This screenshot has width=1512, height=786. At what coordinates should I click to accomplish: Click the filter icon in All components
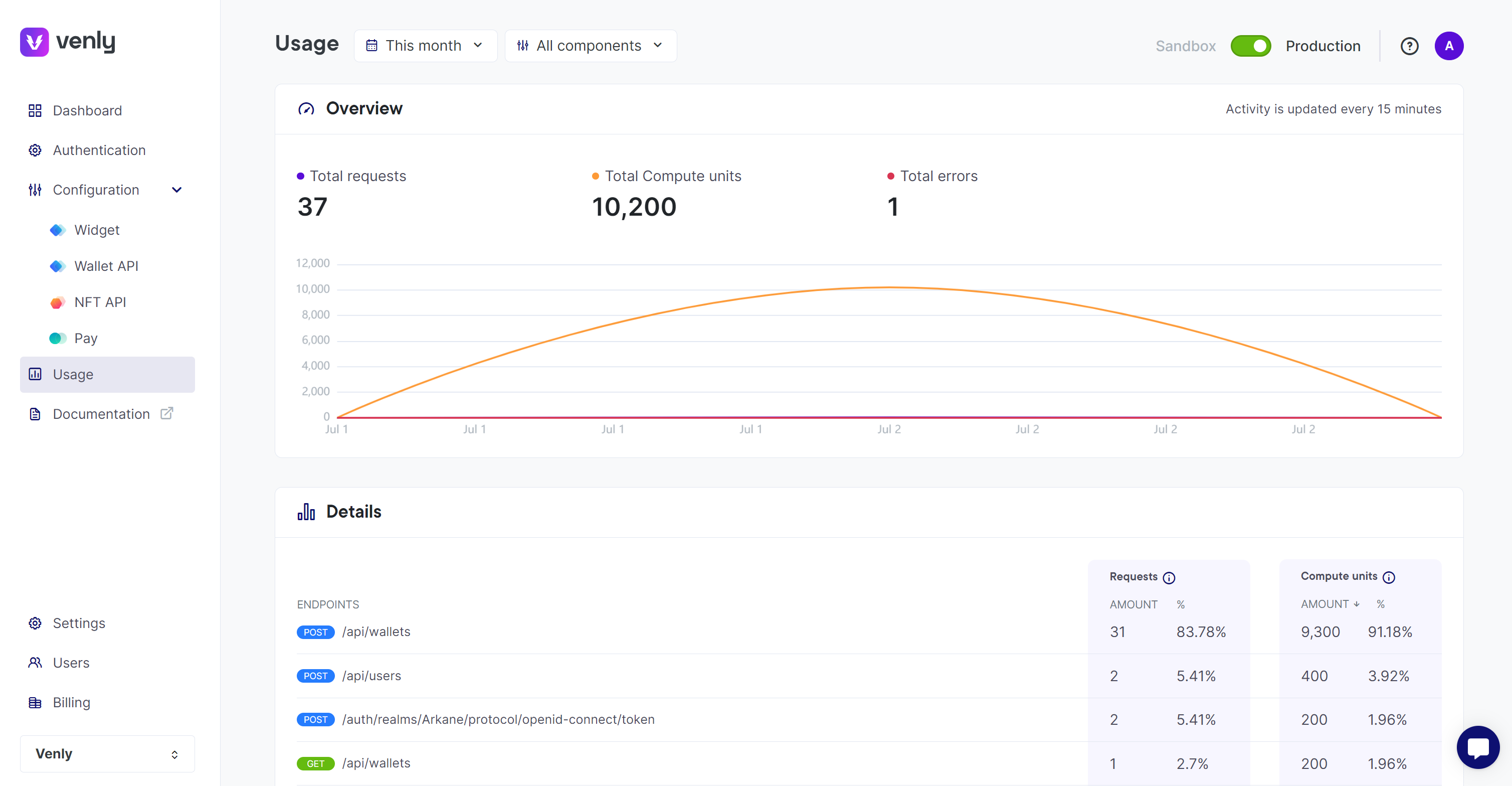(x=522, y=45)
